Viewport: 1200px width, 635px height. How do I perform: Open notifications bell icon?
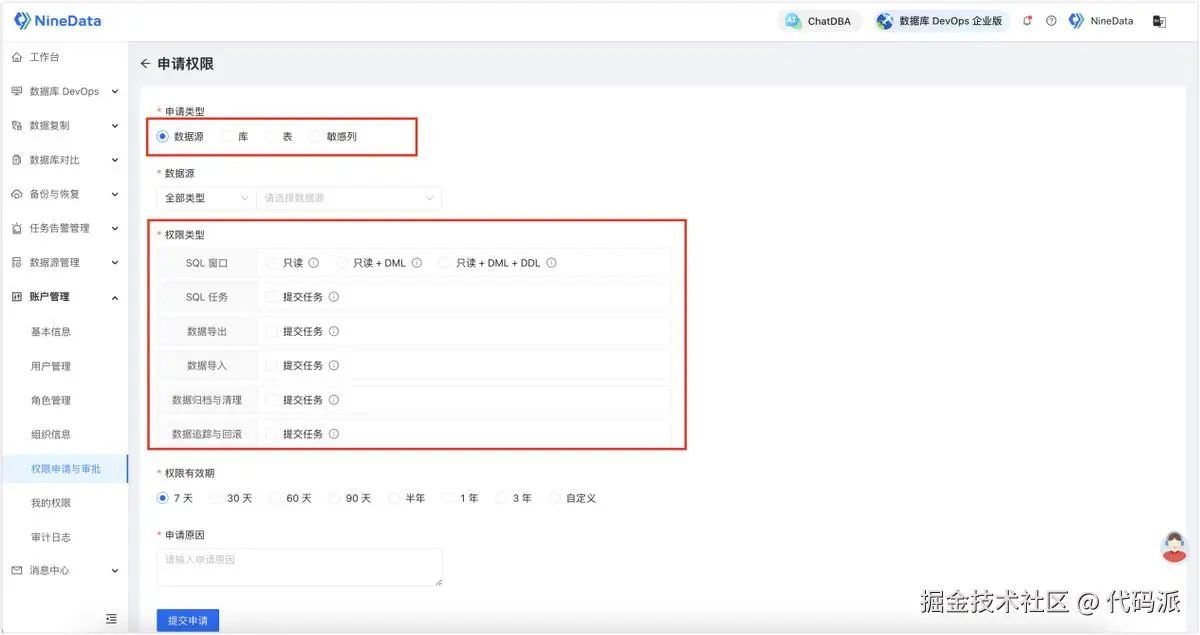pos(1028,21)
